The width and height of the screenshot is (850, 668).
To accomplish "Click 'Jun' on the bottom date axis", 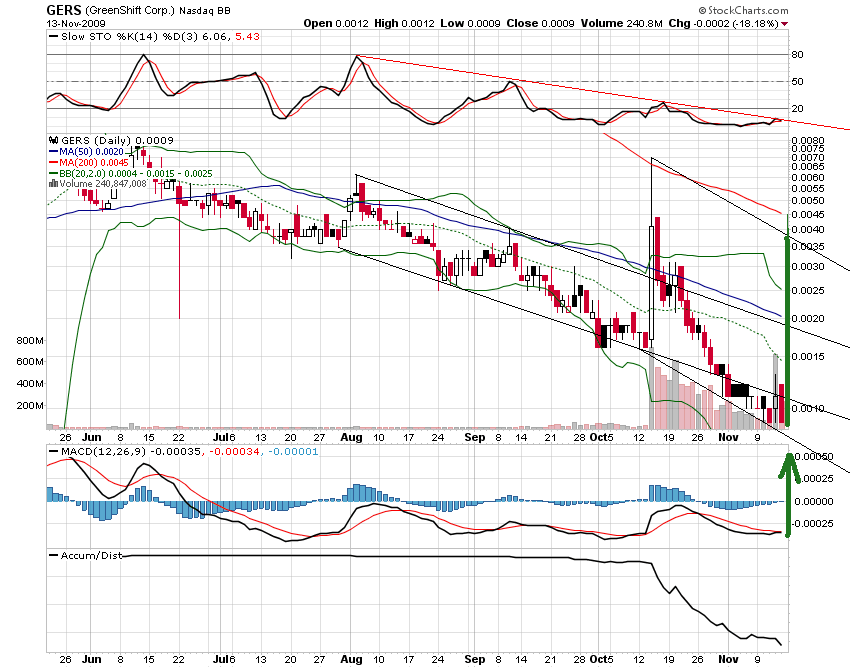I will pos(92,659).
